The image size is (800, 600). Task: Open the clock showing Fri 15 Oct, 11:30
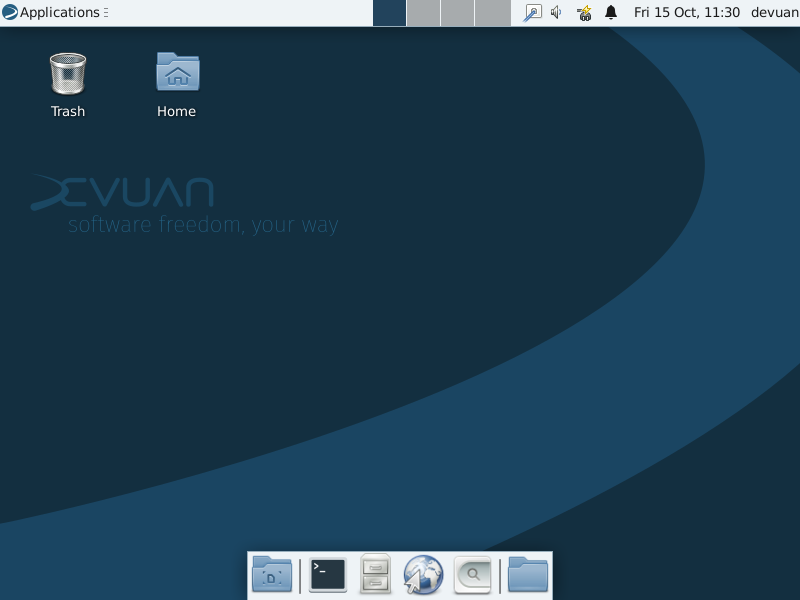pyautogui.click(x=687, y=12)
